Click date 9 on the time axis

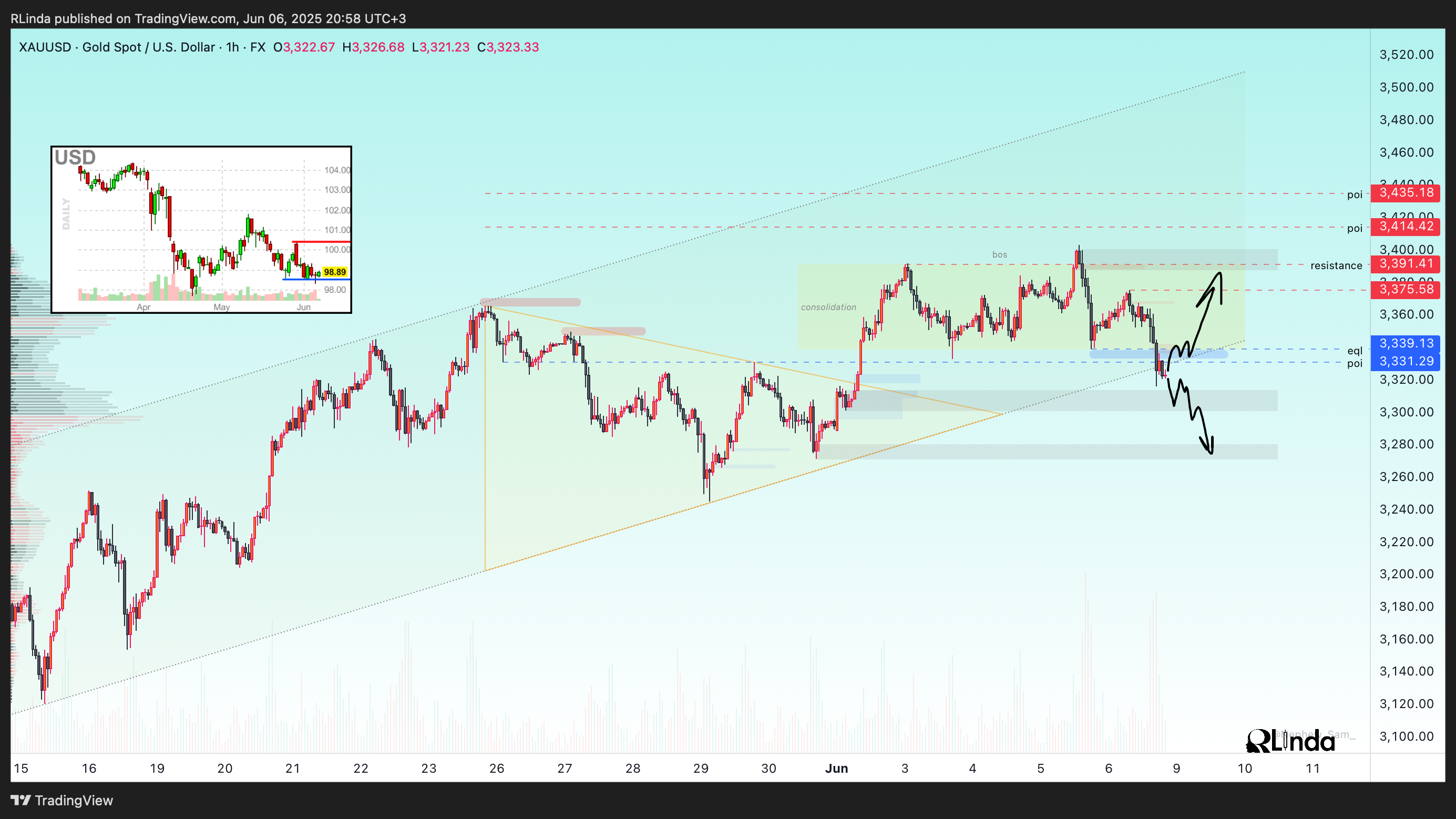click(x=1177, y=769)
